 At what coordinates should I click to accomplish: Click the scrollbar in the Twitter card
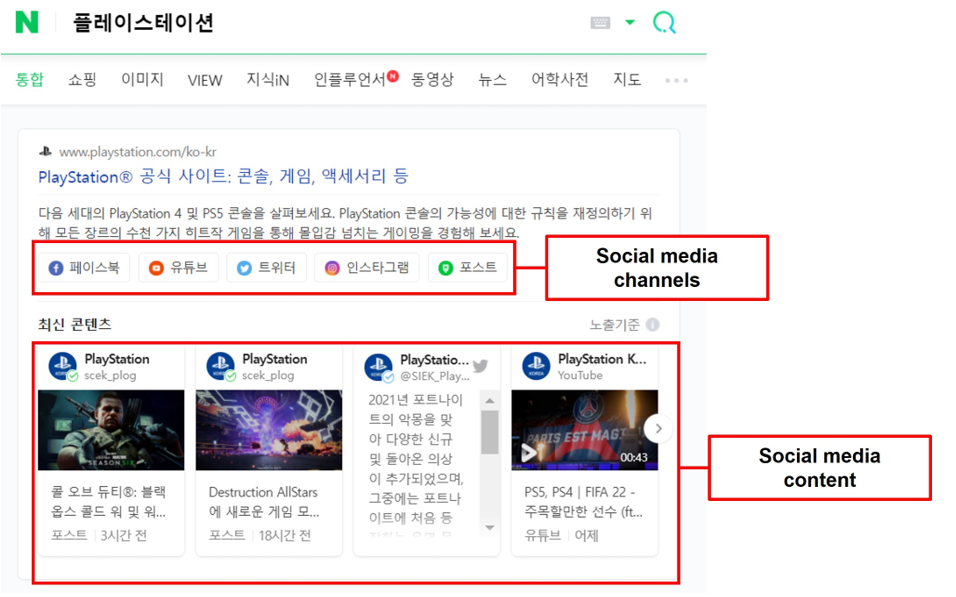pyautogui.click(x=490, y=431)
